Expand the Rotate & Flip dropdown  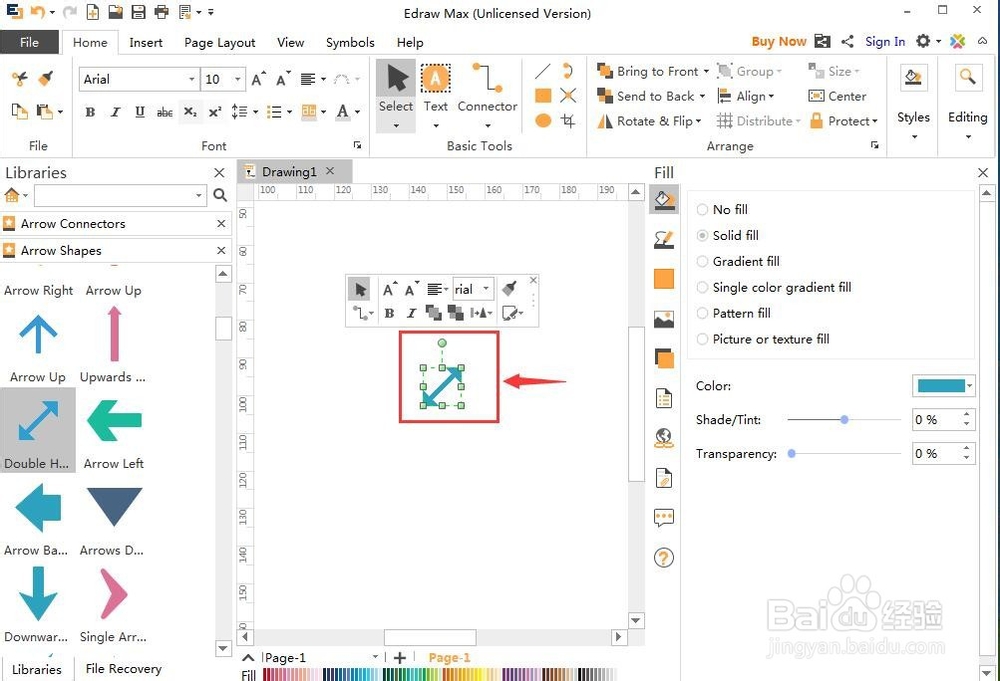click(699, 121)
